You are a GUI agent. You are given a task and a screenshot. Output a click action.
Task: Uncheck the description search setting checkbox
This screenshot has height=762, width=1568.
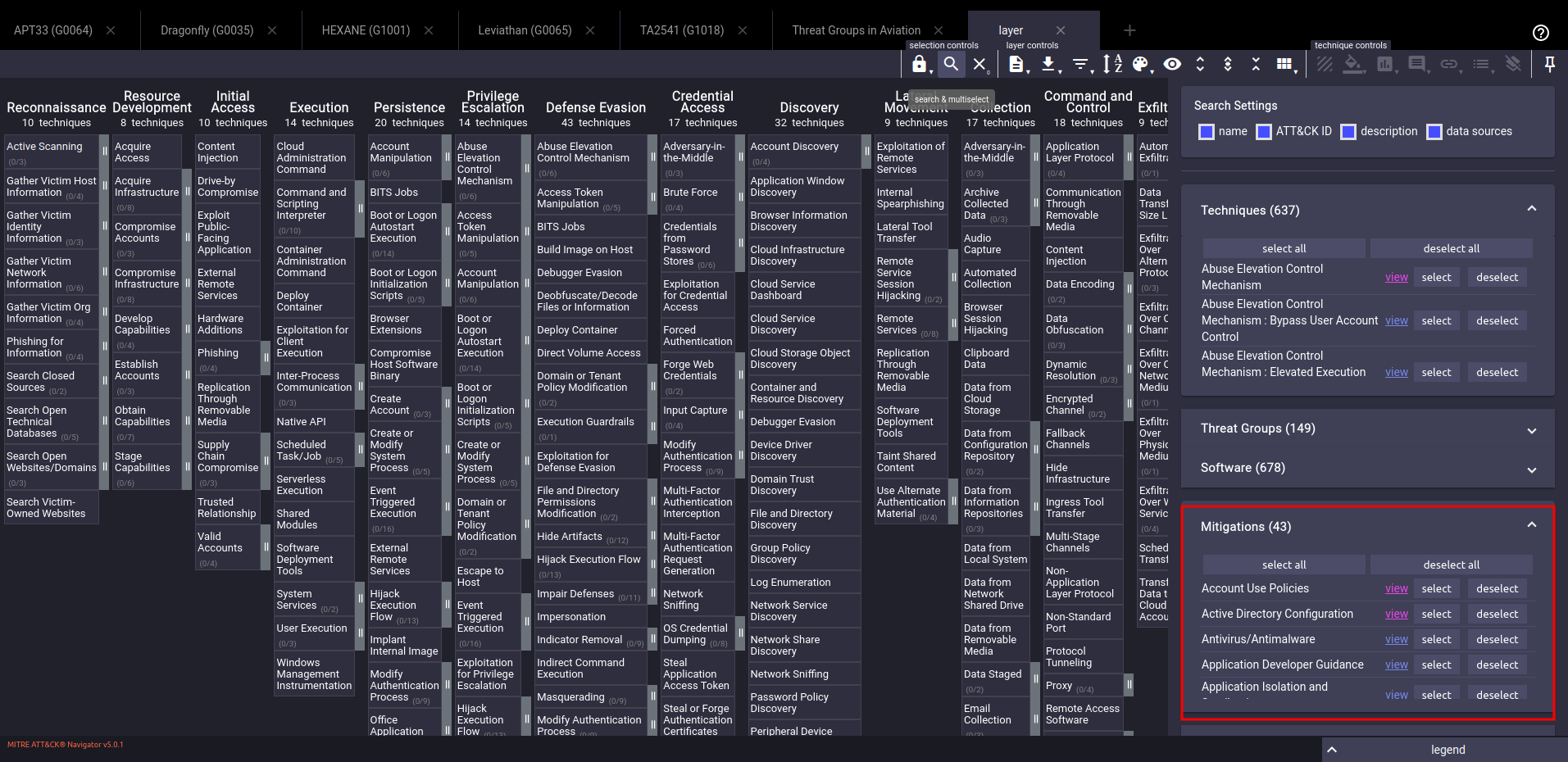point(1348,132)
